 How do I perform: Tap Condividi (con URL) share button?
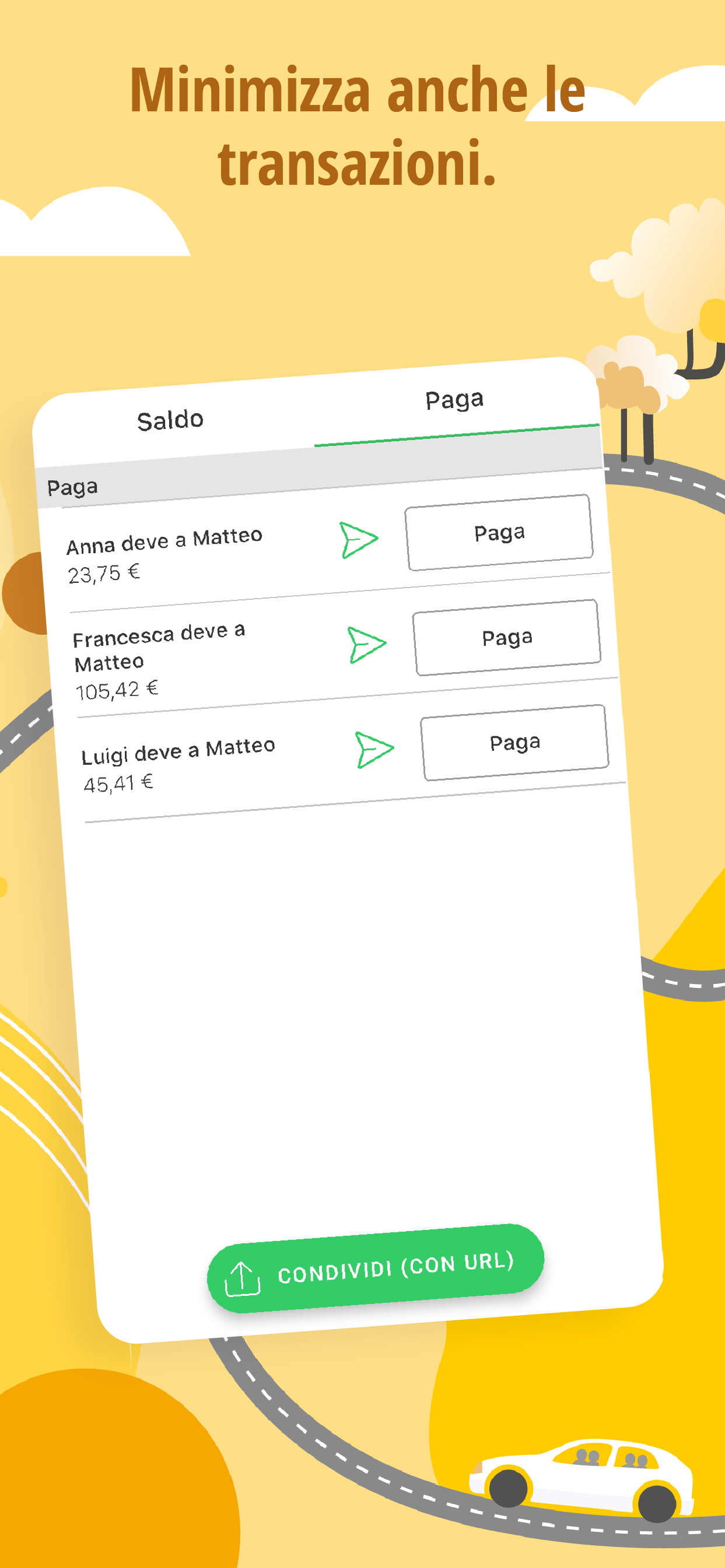[x=375, y=1268]
